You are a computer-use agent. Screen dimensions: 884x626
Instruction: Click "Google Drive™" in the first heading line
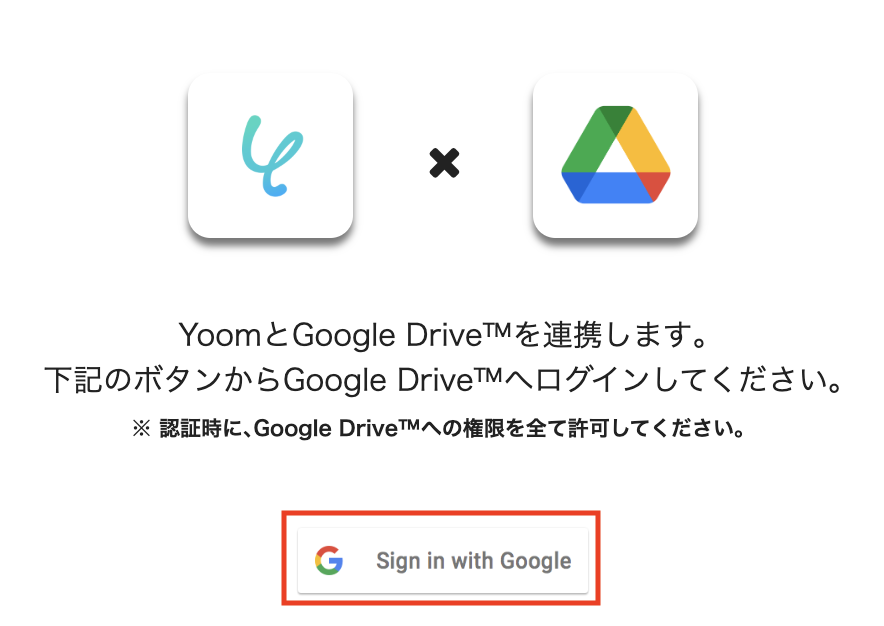[x=401, y=336]
